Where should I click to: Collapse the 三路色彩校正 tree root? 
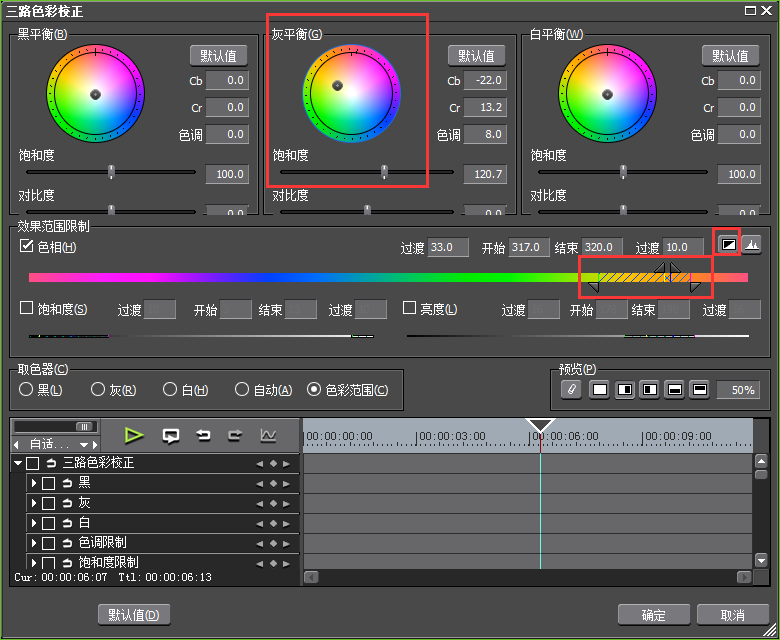[18, 463]
